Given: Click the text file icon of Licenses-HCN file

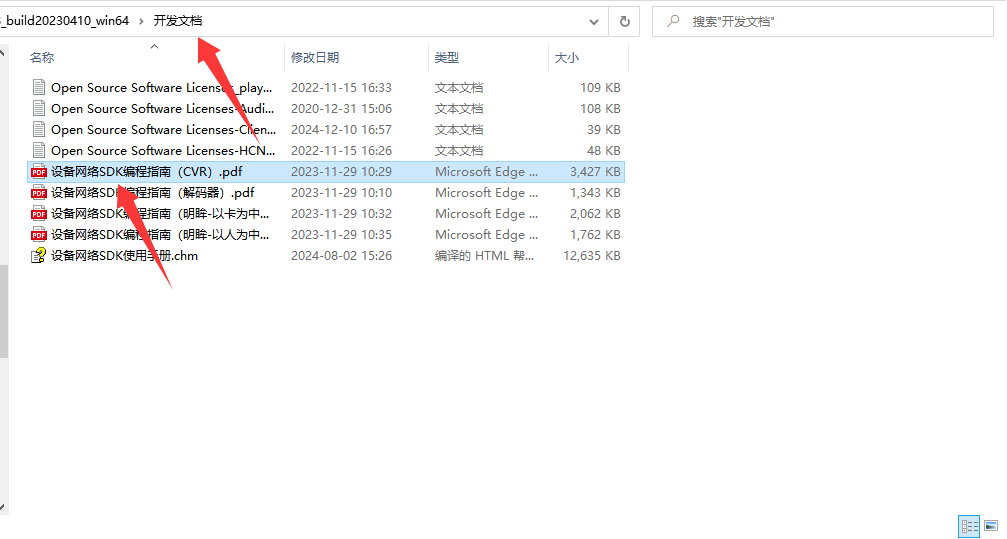Looking at the screenshot, I should (39, 151).
